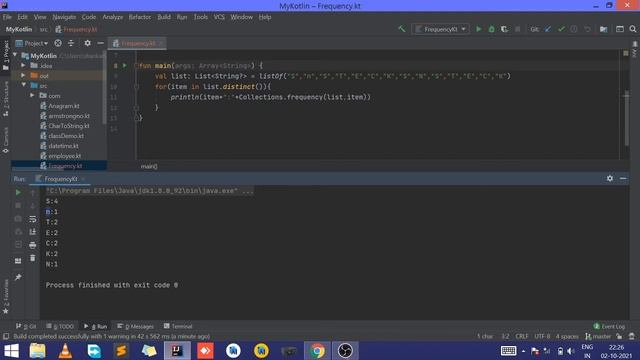Expand the out folder
This screenshot has width=640, height=360.
(23, 76)
